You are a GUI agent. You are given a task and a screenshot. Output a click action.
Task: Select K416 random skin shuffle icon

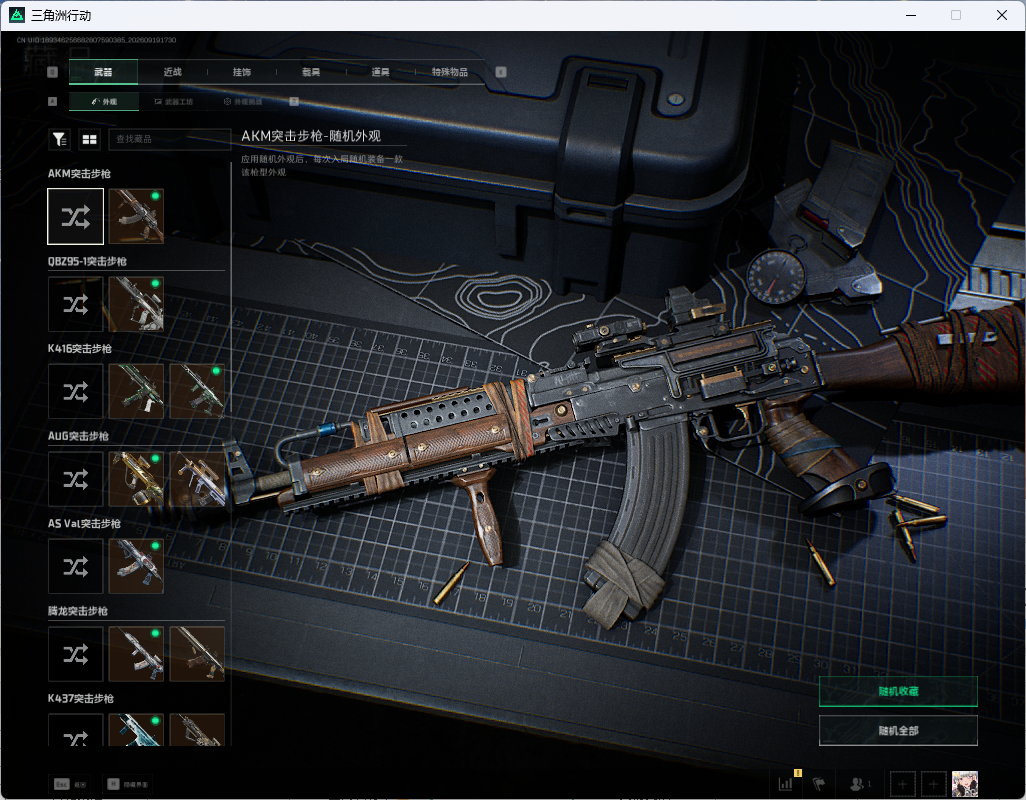pyautogui.click(x=76, y=392)
